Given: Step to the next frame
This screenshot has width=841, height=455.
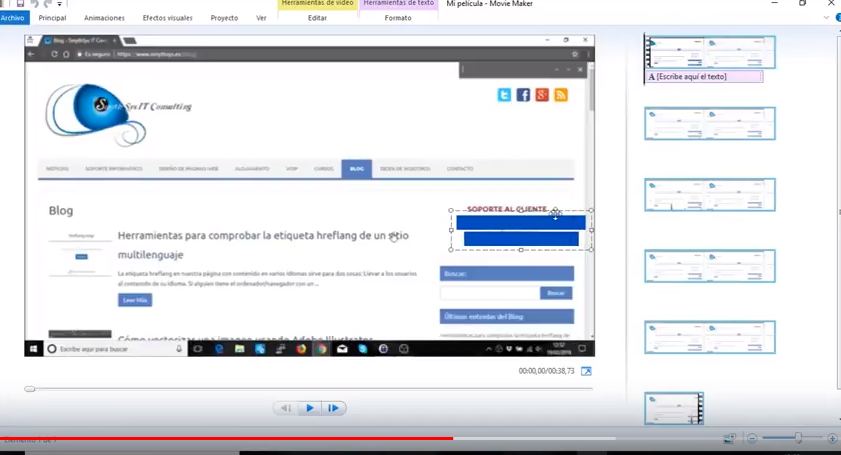Looking at the screenshot, I should (334, 408).
